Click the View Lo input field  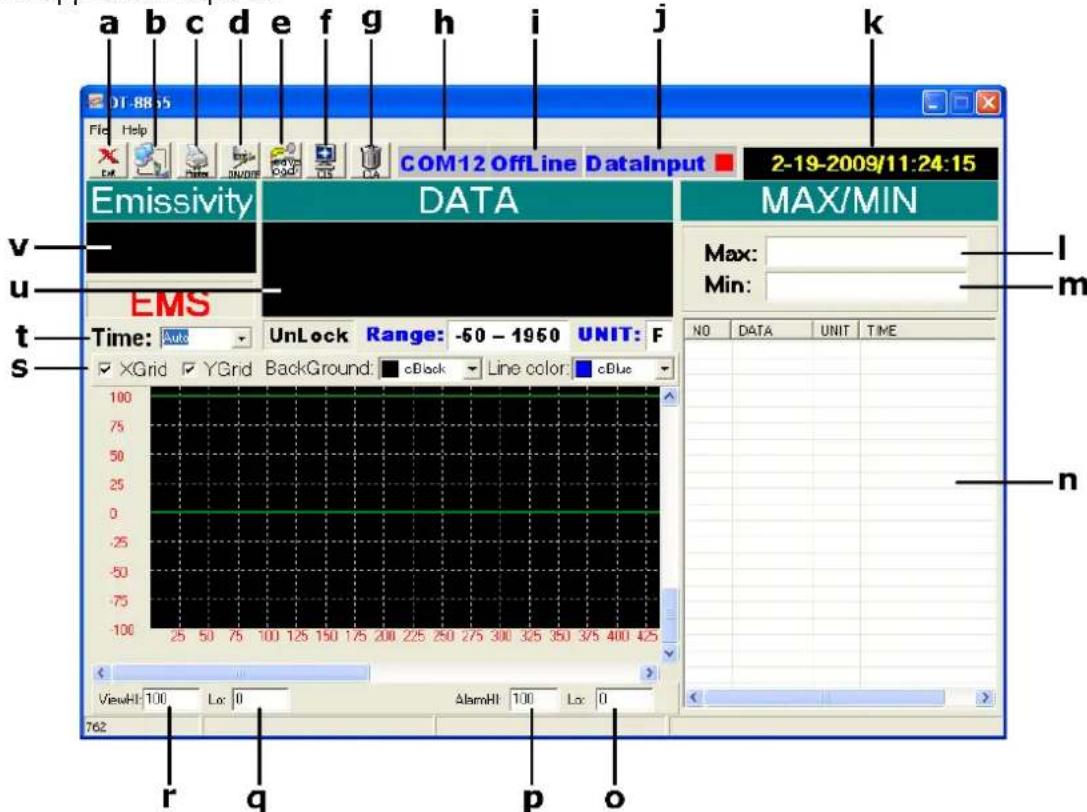260,699
